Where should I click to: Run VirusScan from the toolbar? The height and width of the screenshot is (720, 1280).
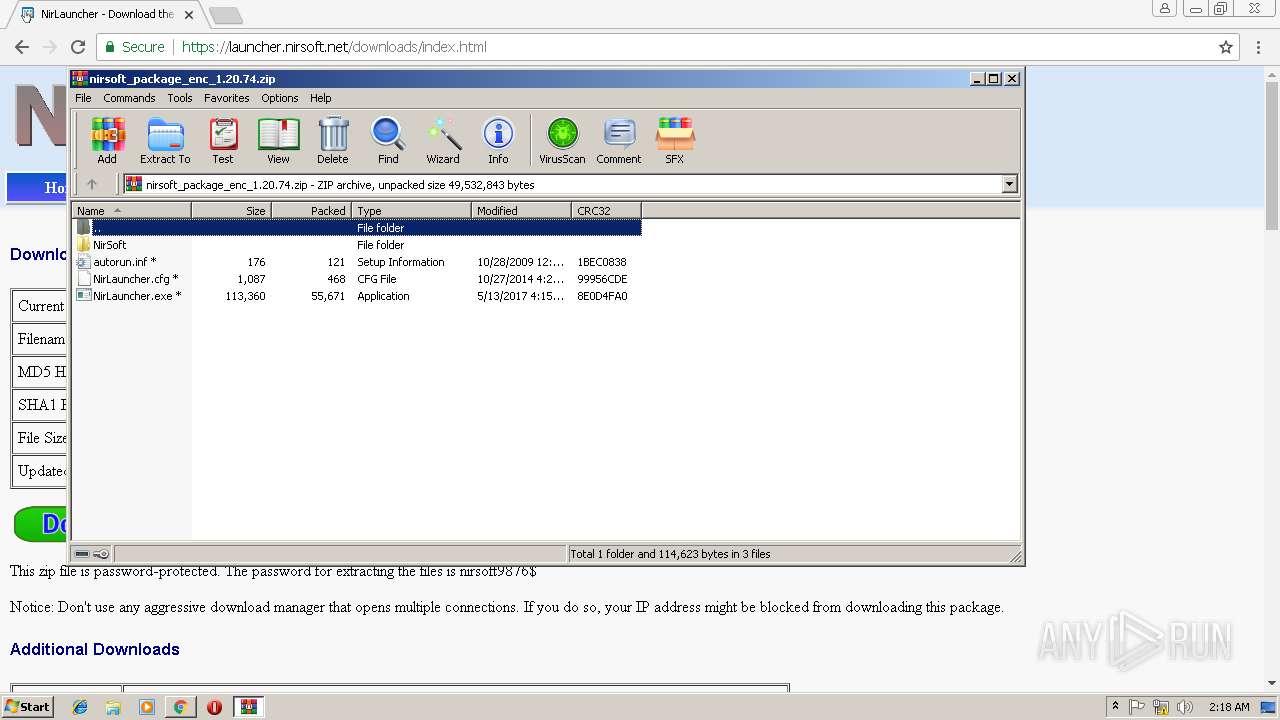pos(562,140)
